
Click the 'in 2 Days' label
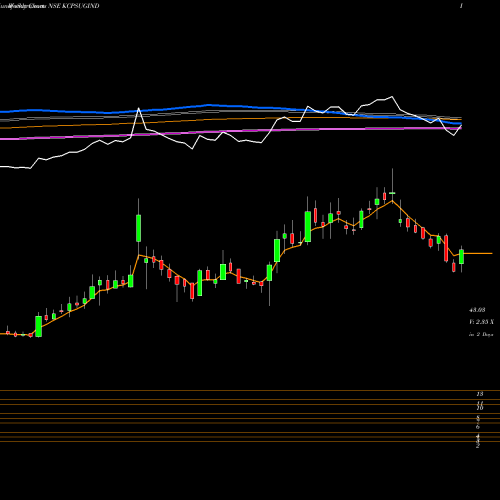481,334
